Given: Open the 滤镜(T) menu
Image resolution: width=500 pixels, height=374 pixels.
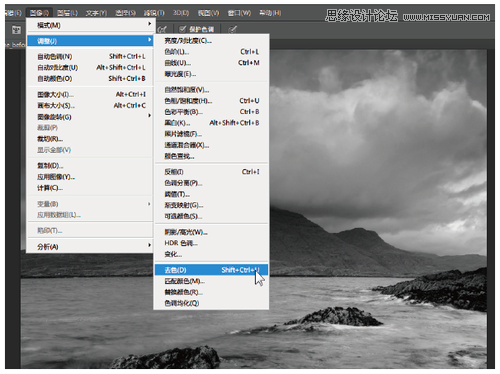Looking at the screenshot, I should [x=154, y=13].
